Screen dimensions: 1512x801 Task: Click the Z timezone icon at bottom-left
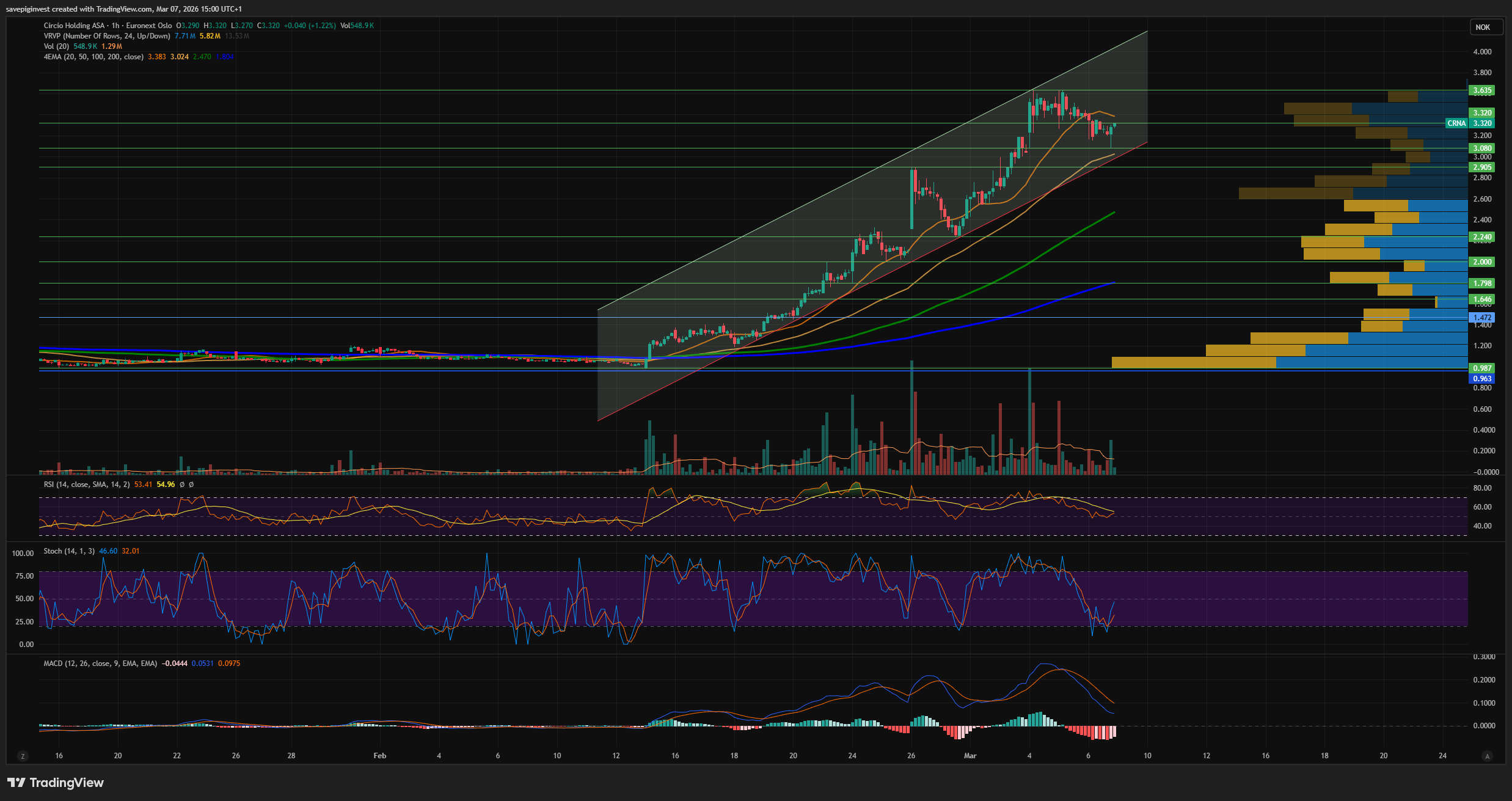(23, 756)
